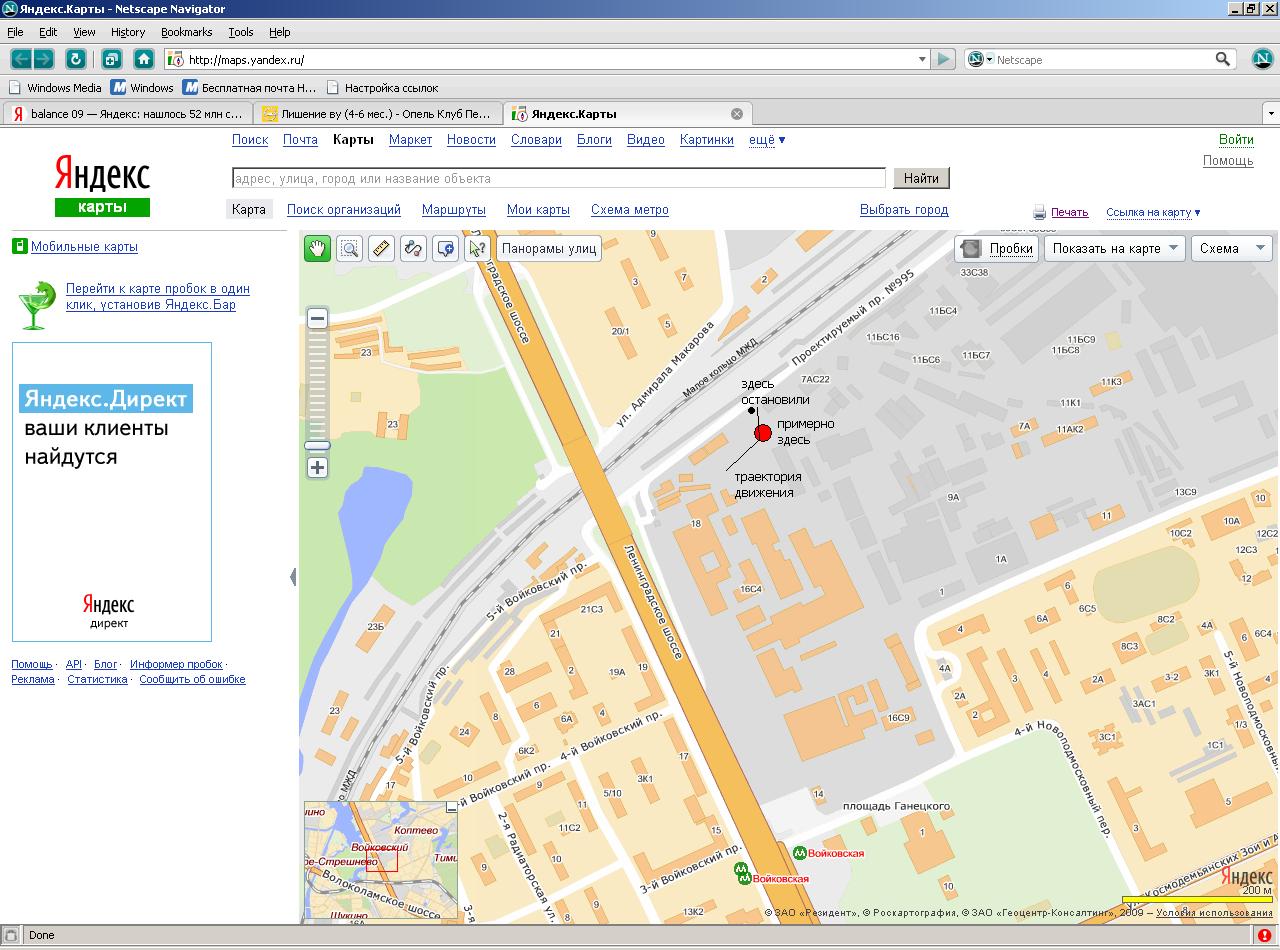Click the red error icon in status bar

(x=1264, y=936)
